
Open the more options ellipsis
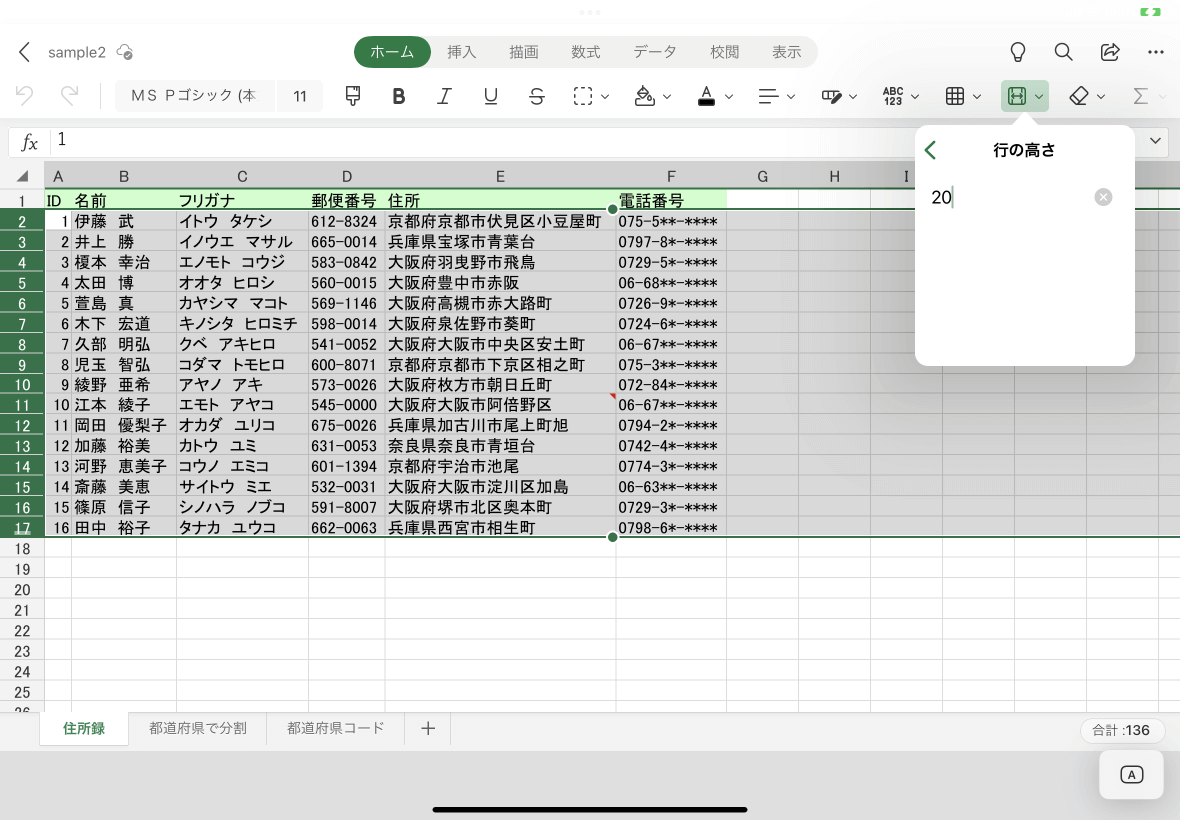pos(1156,52)
